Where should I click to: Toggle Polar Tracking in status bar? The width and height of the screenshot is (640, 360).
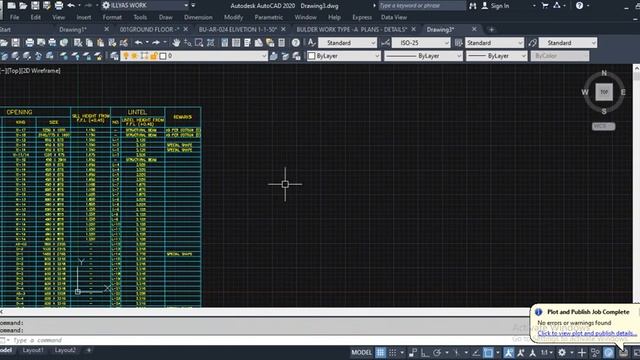[x=437, y=353]
